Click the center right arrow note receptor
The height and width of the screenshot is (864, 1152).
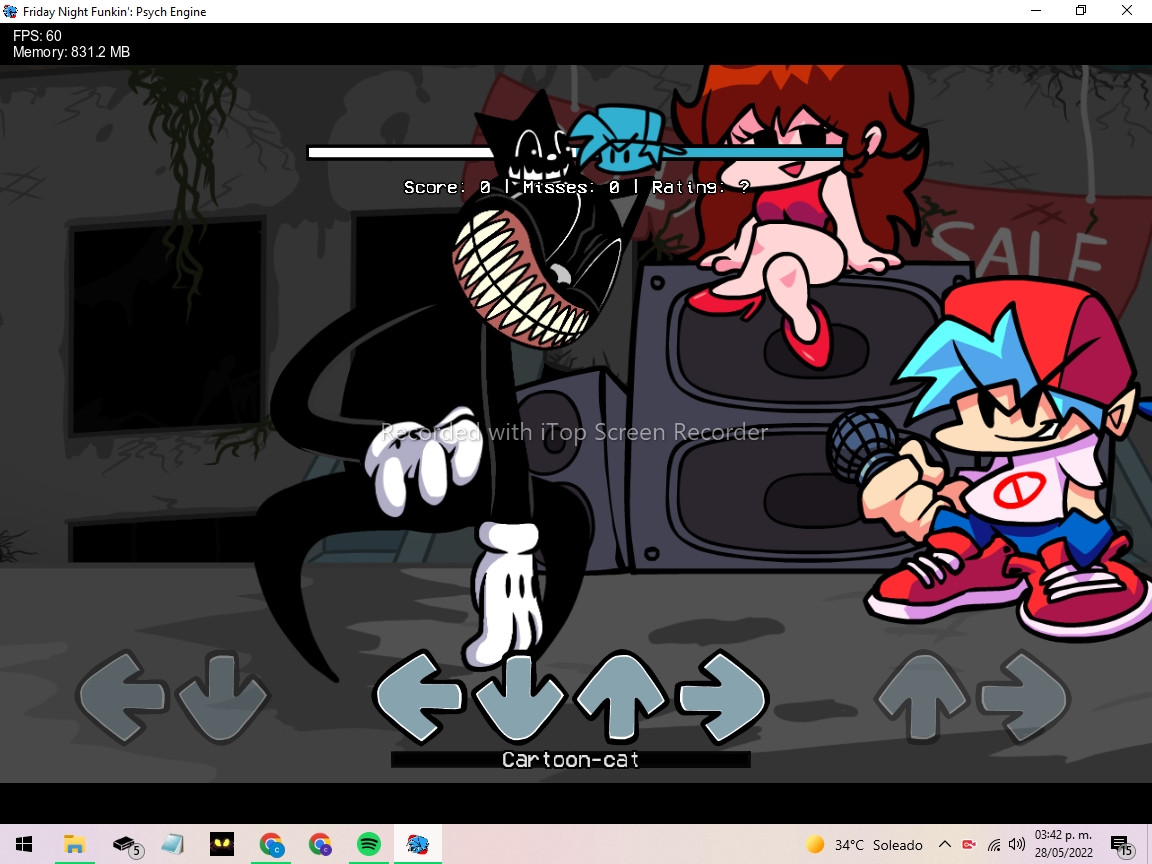pyautogui.click(x=722, y=697)
